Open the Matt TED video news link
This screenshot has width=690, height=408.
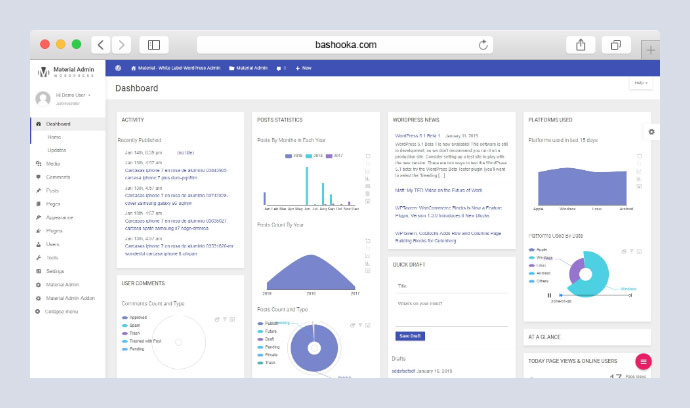pyautogui.click(x=438, y=190)
